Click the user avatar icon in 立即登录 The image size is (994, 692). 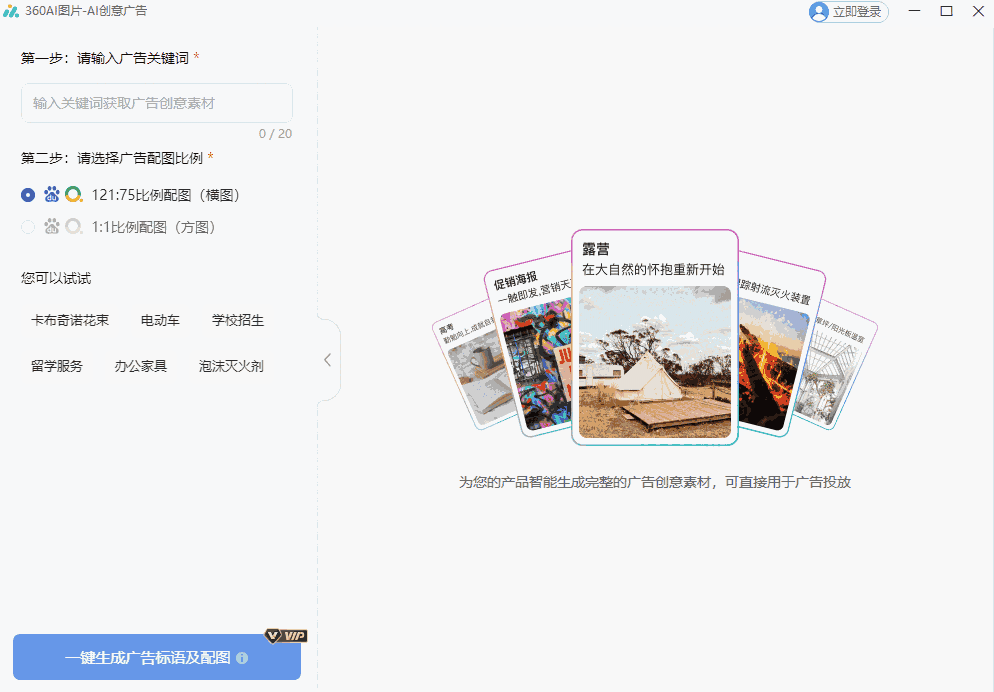(818, 12)
